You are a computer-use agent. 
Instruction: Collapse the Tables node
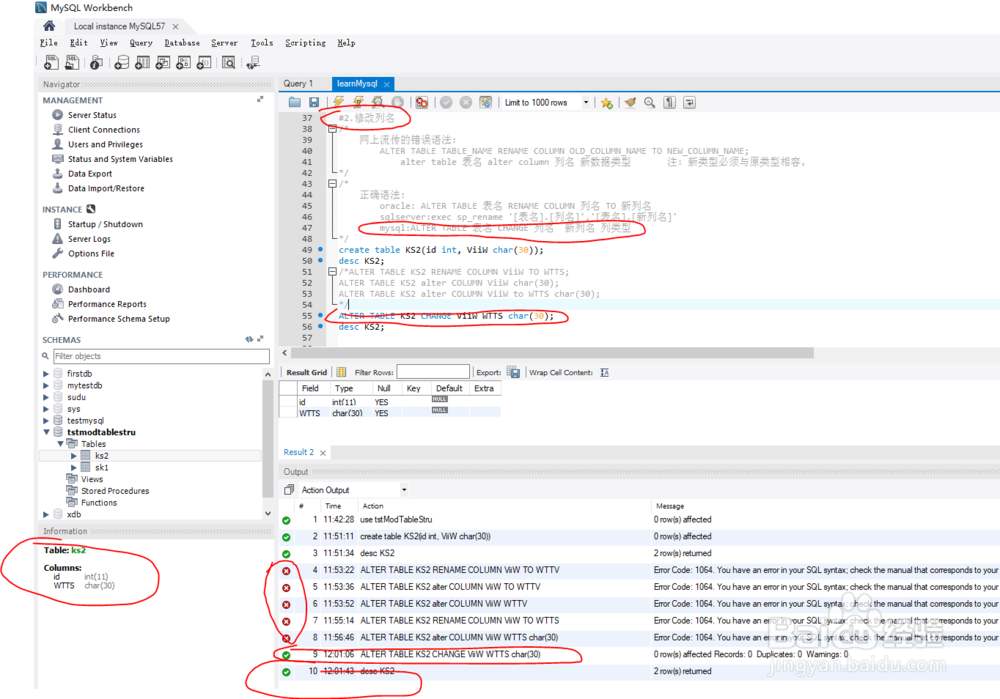61,443
